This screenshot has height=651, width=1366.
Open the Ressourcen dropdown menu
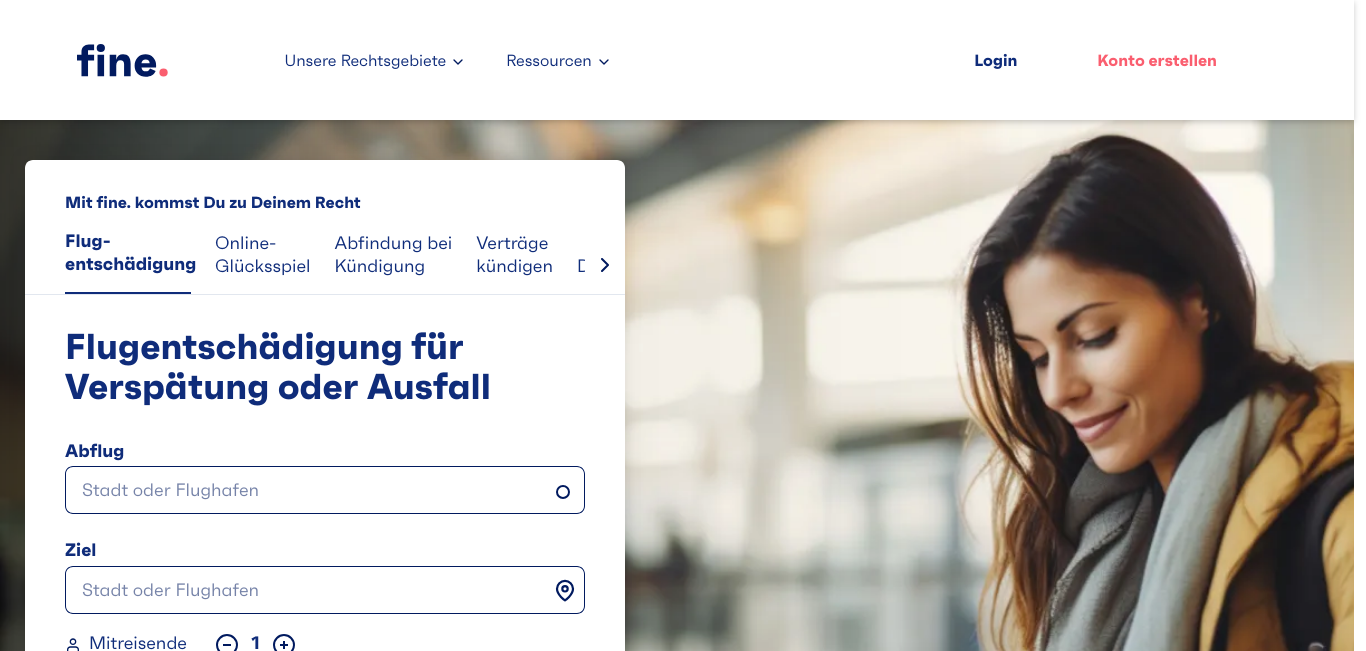pos(557,61)
